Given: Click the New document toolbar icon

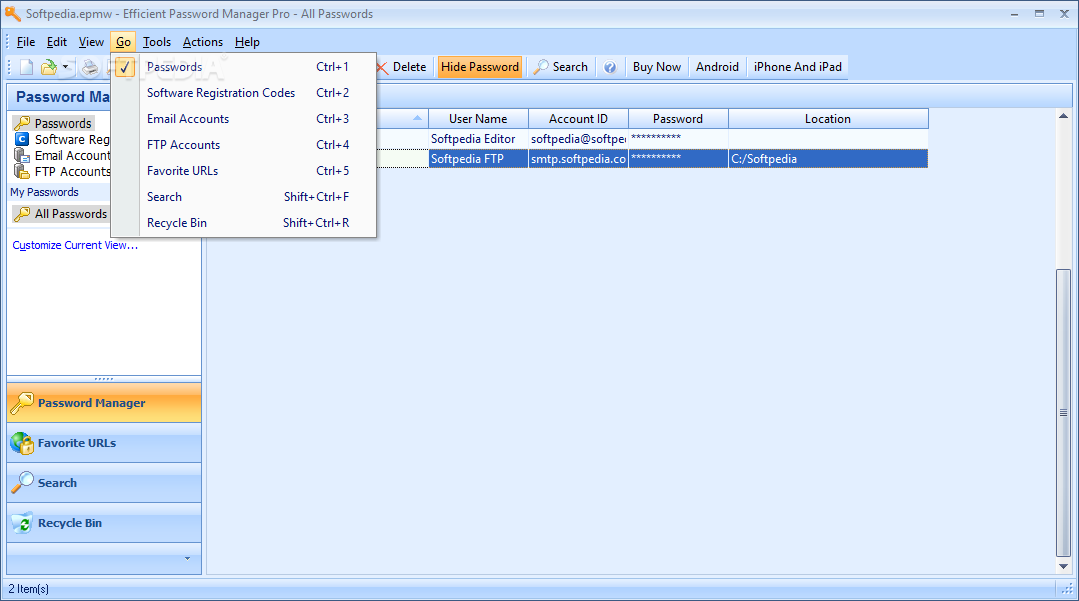Looking at the screenshot, I should 26,67.
